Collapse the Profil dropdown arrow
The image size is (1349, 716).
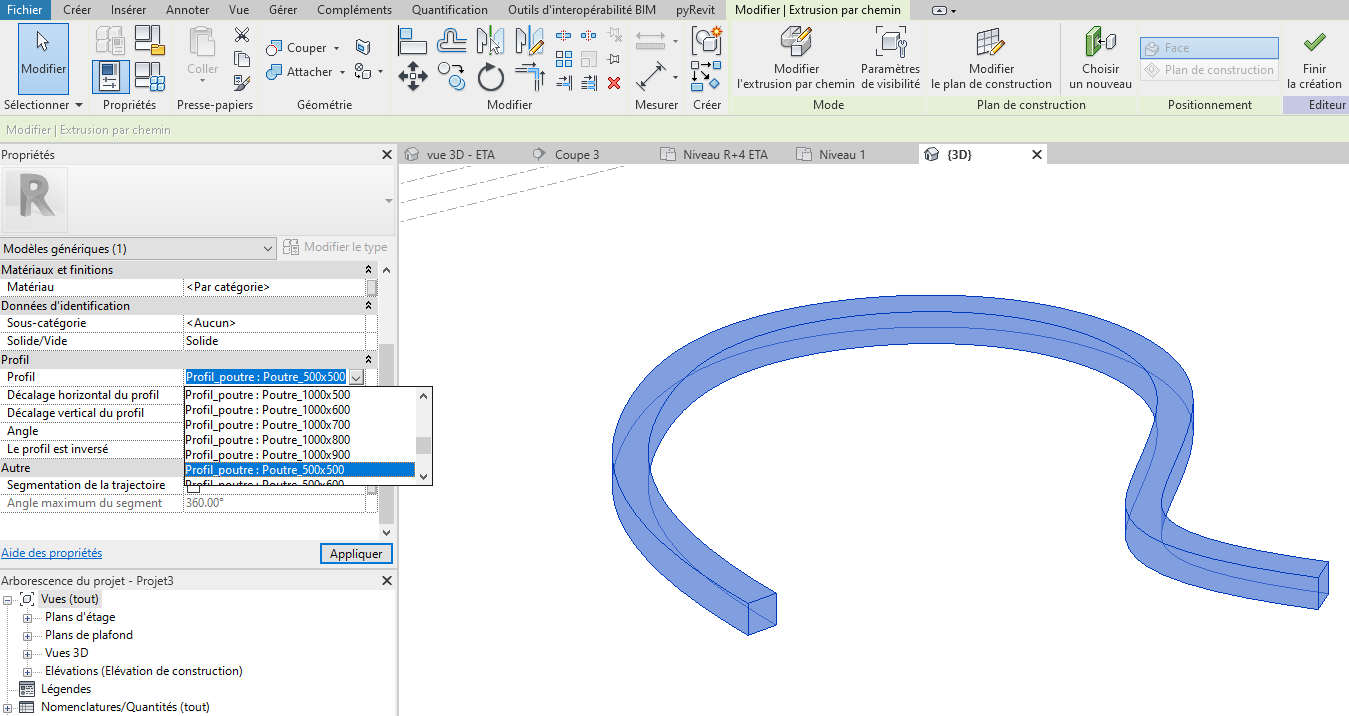[x=356, y=378]
